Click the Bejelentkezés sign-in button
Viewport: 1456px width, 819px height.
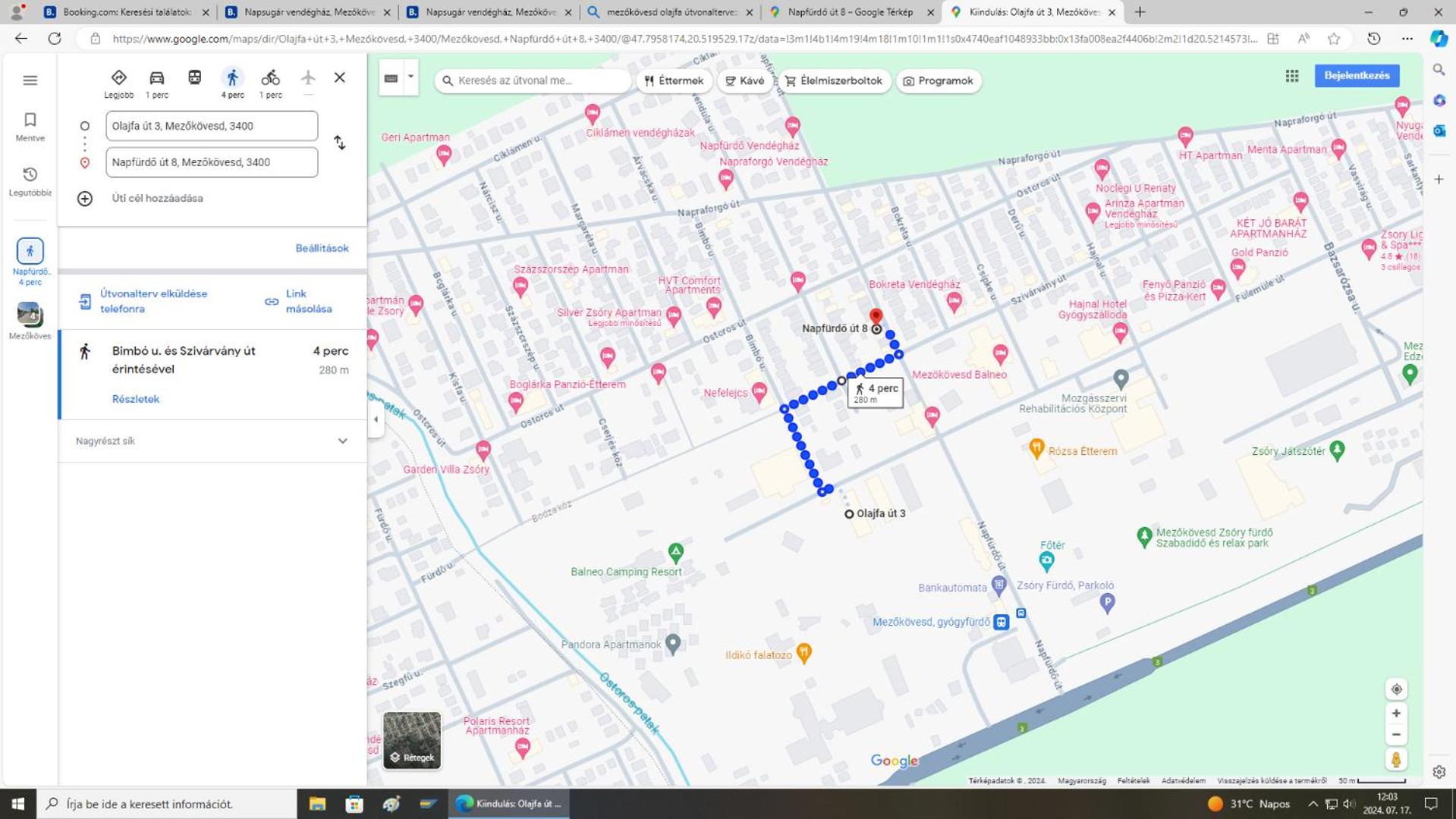(x=1357, y=75)
